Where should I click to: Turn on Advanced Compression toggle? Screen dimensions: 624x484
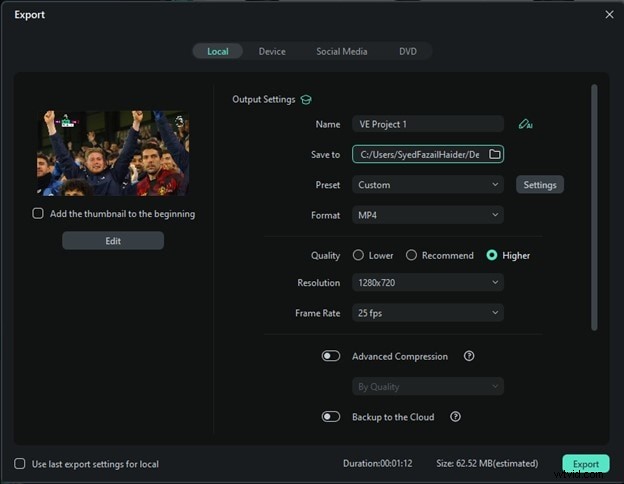click(331, 356)
